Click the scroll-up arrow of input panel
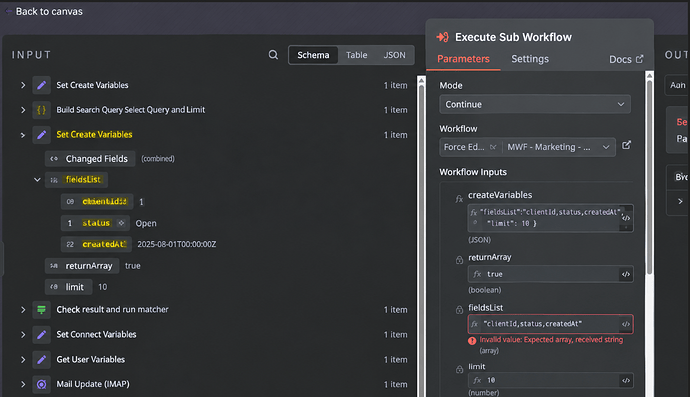The height and width of the screenshot is (397, 690). point(421,80)
